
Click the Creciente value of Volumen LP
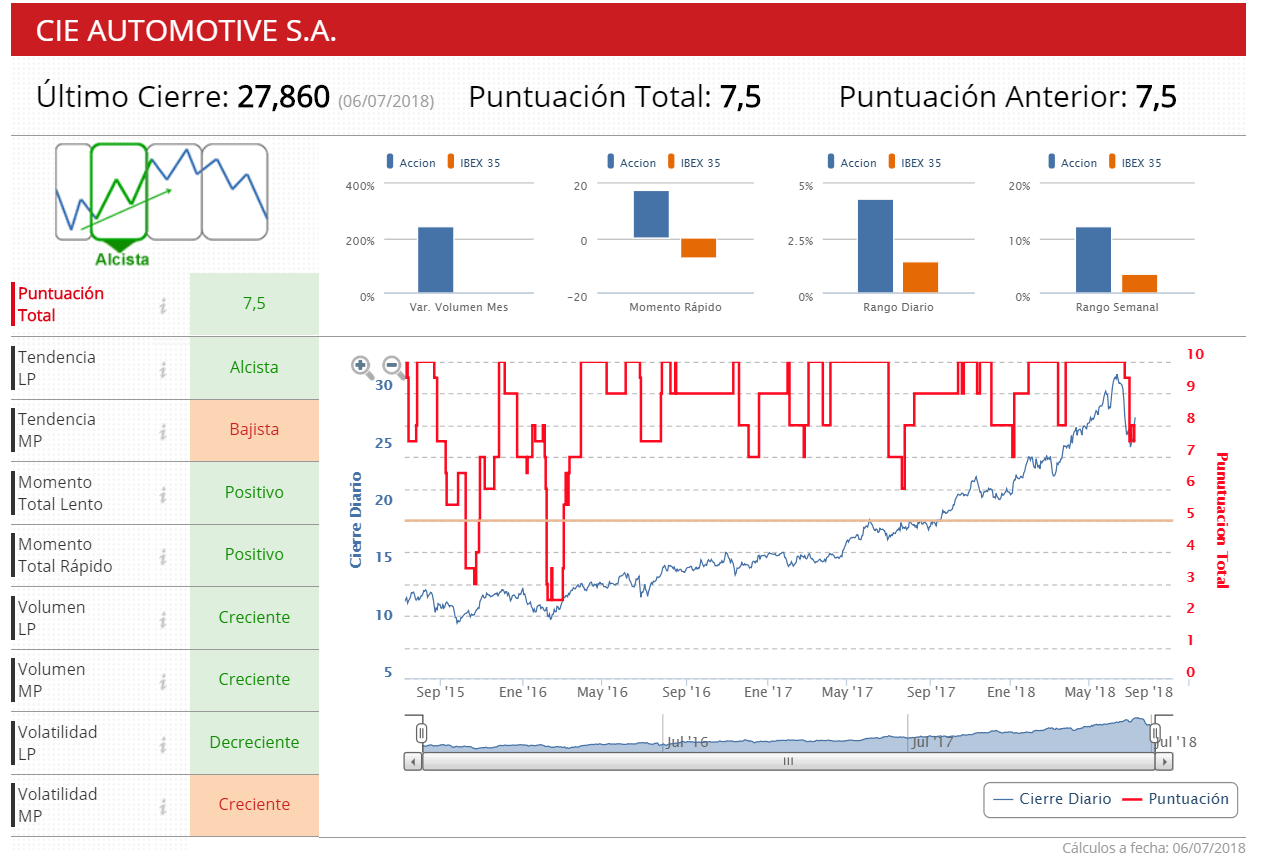click(254, 617)
